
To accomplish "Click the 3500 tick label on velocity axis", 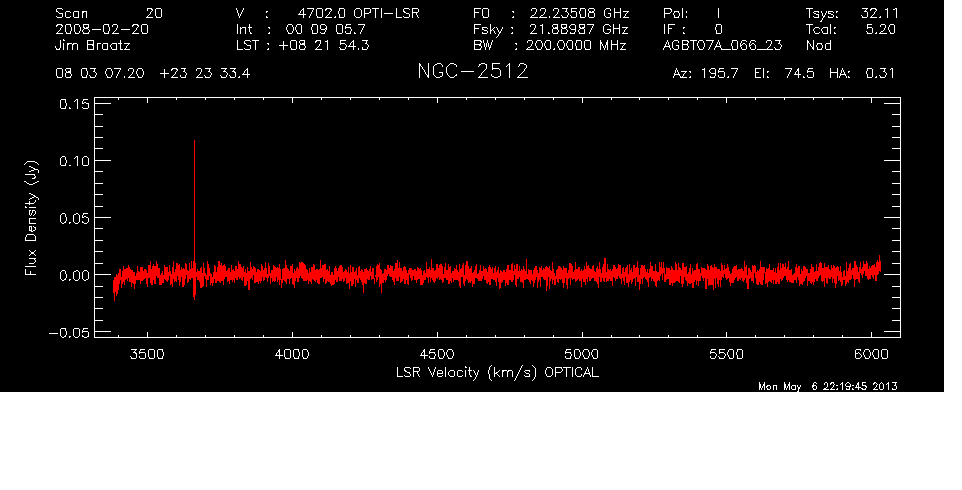I will click(147, 354).
